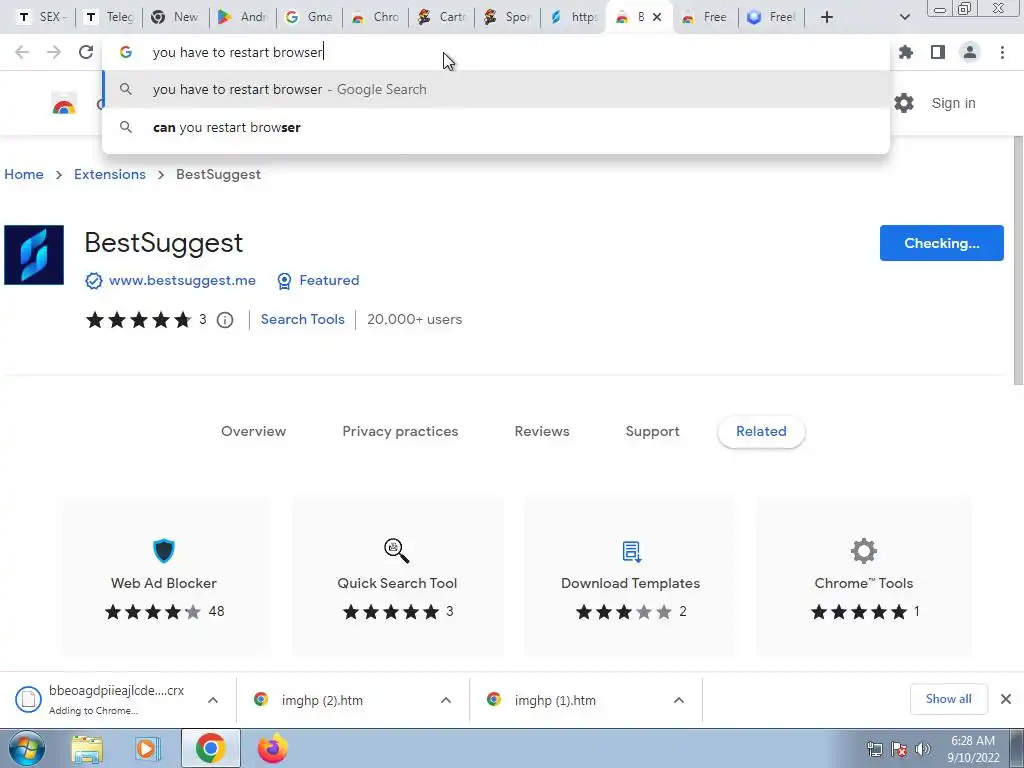Viewport: 1024px width, 768px height.
Task: Select 'you have to restart browser' Google Search suggestion
Action: coord(496,89)
